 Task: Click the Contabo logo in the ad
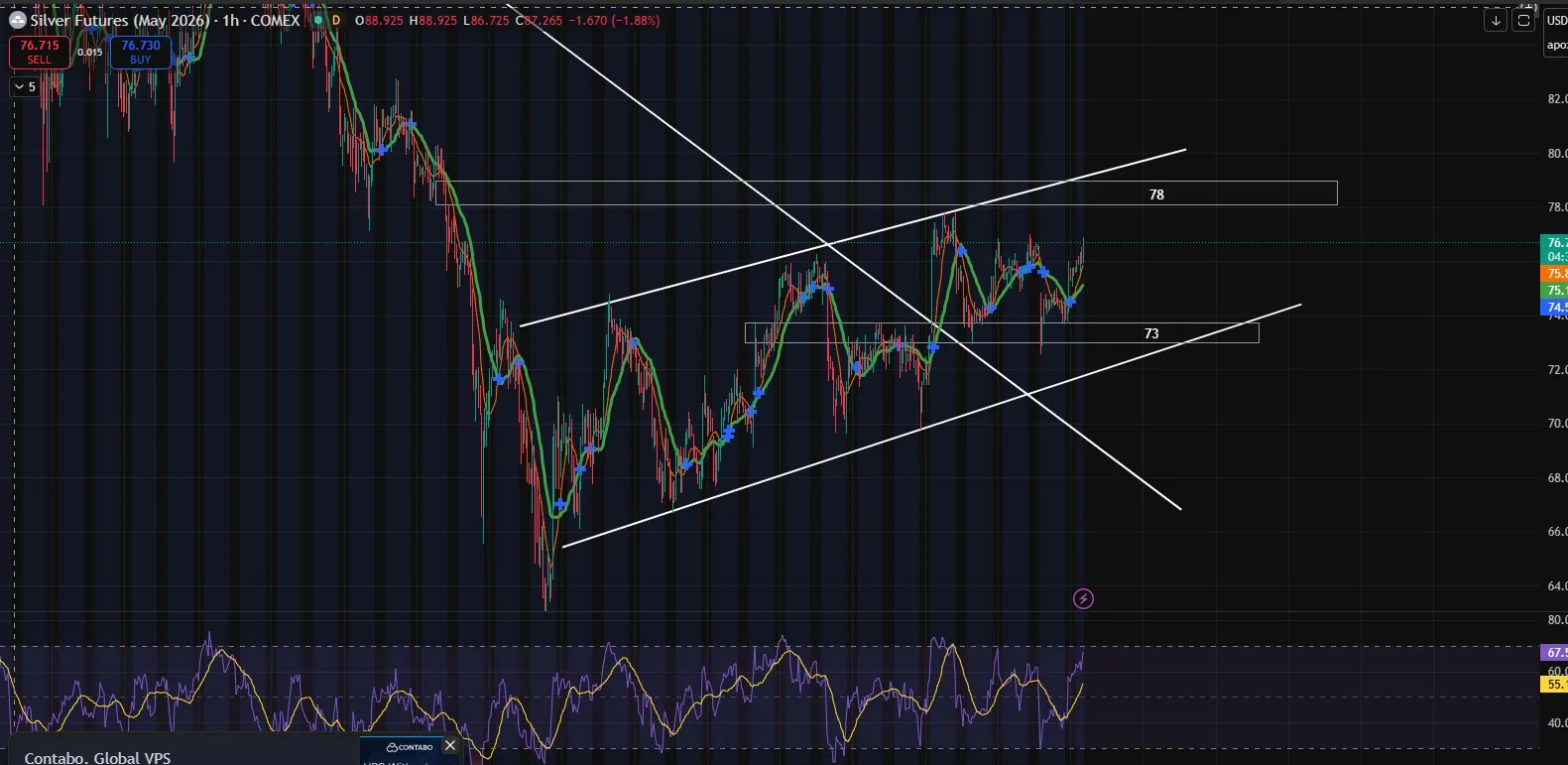click(410, 747)
